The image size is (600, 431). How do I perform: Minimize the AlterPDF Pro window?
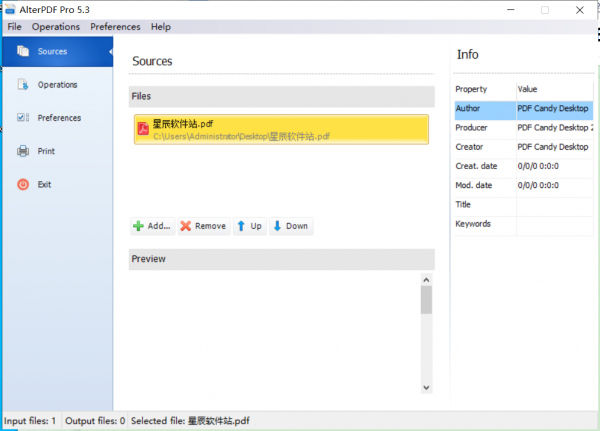click(510, 10)
